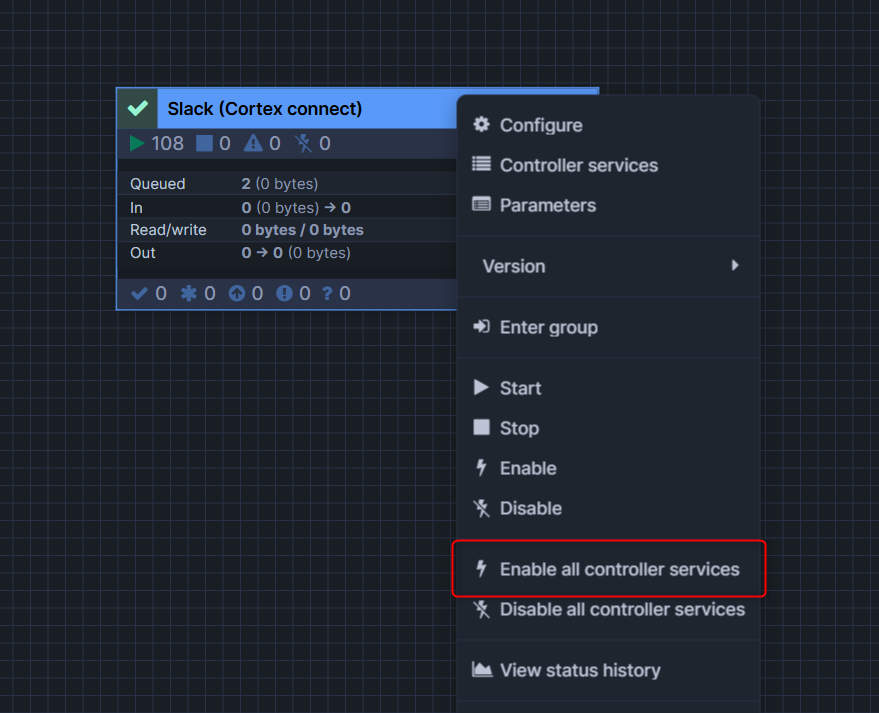The width and height of the screenshot is (879, 713).
Task: Choose Enable menu entry
Action: tap(608, 468)
